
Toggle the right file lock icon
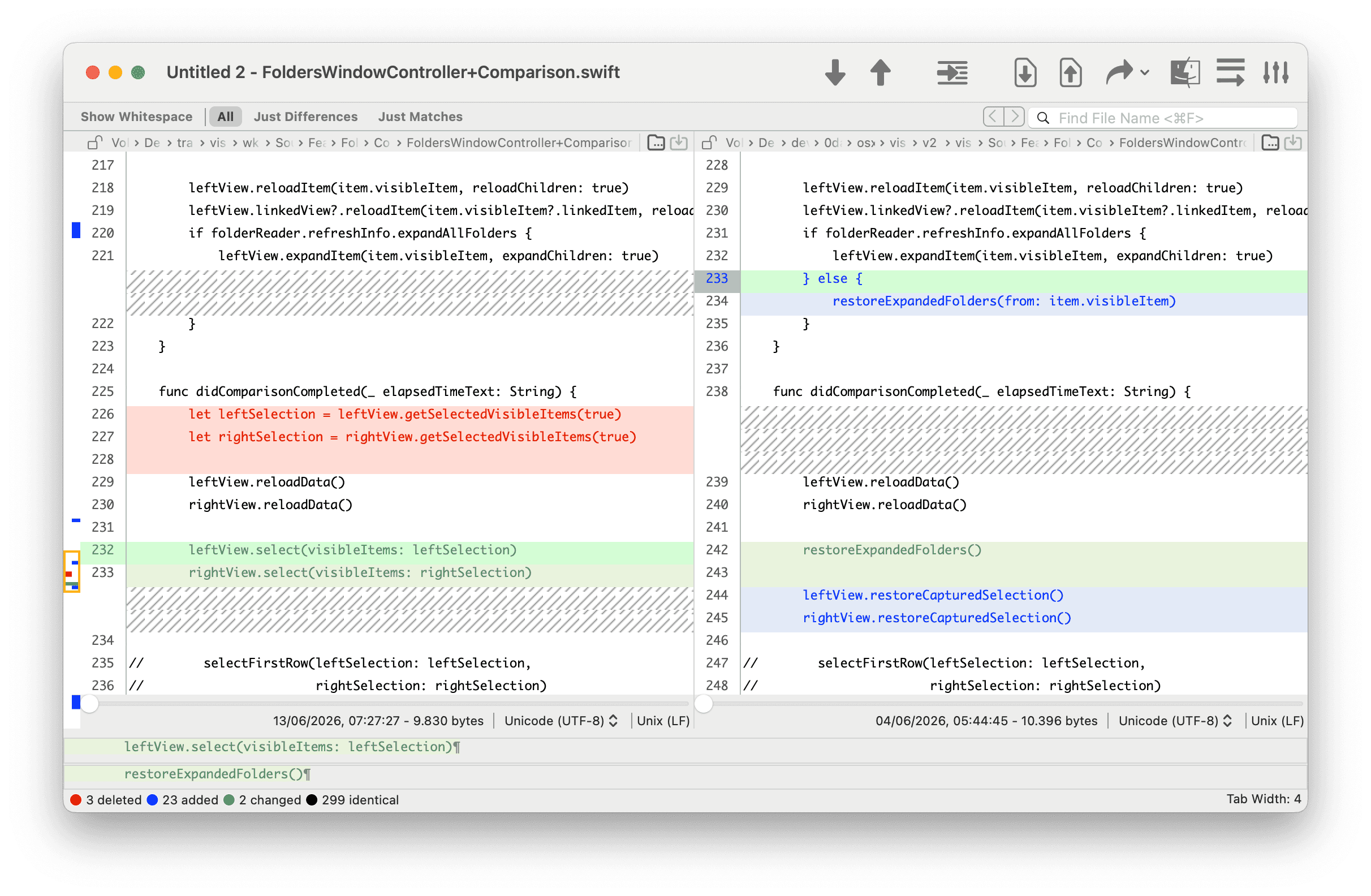pos(709,143)
